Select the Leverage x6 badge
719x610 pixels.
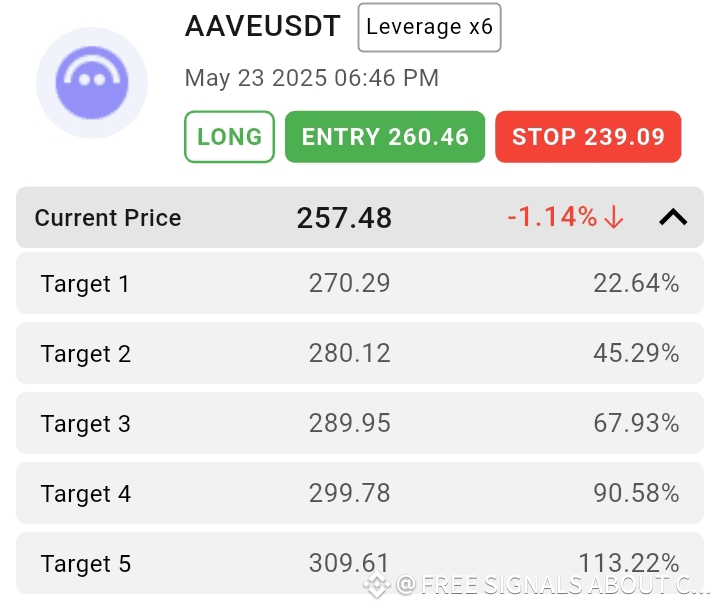coord(429,27)
